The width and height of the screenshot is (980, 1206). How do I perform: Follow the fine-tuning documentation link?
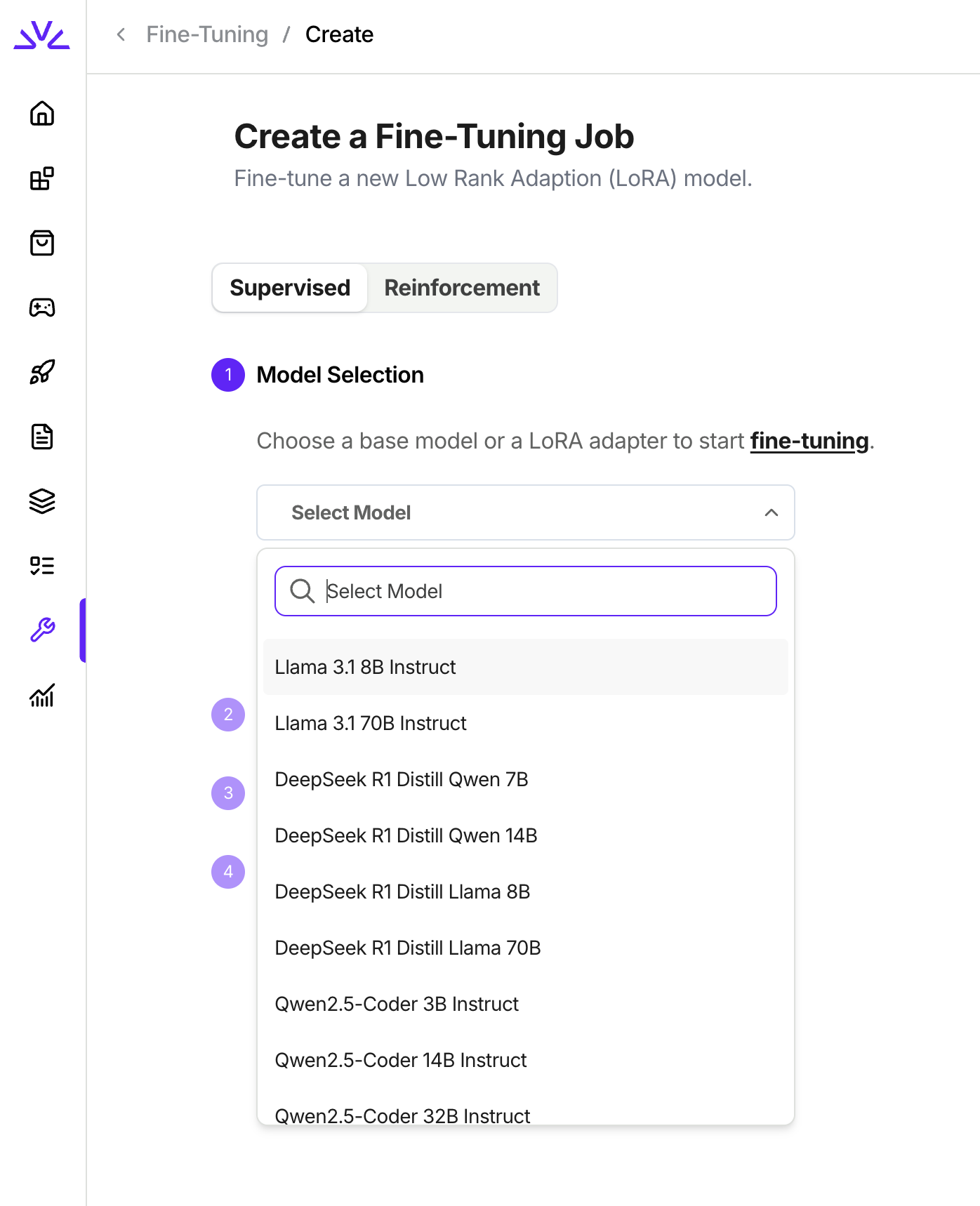[x=809, y=441]
